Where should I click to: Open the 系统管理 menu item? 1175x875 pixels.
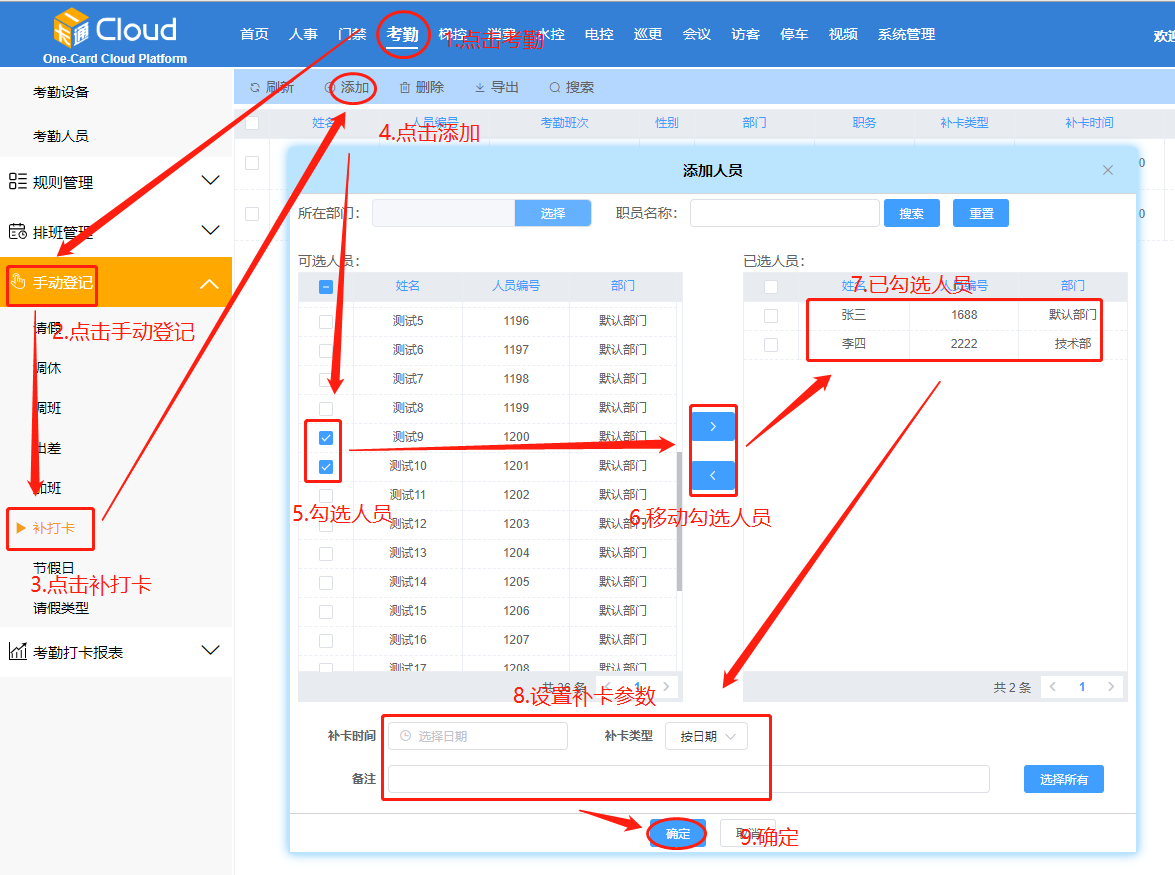(905, 33)
